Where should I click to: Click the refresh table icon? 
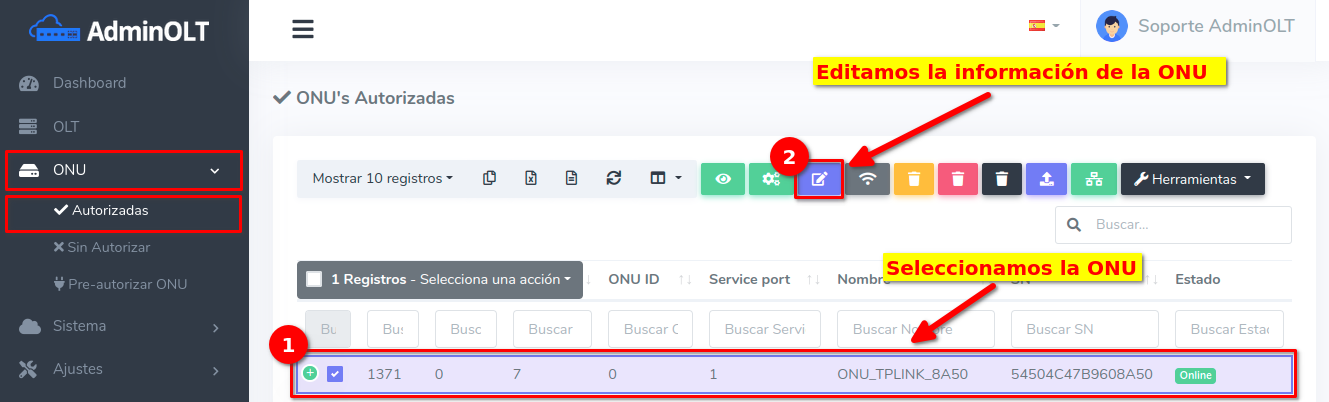pos(613,178)
